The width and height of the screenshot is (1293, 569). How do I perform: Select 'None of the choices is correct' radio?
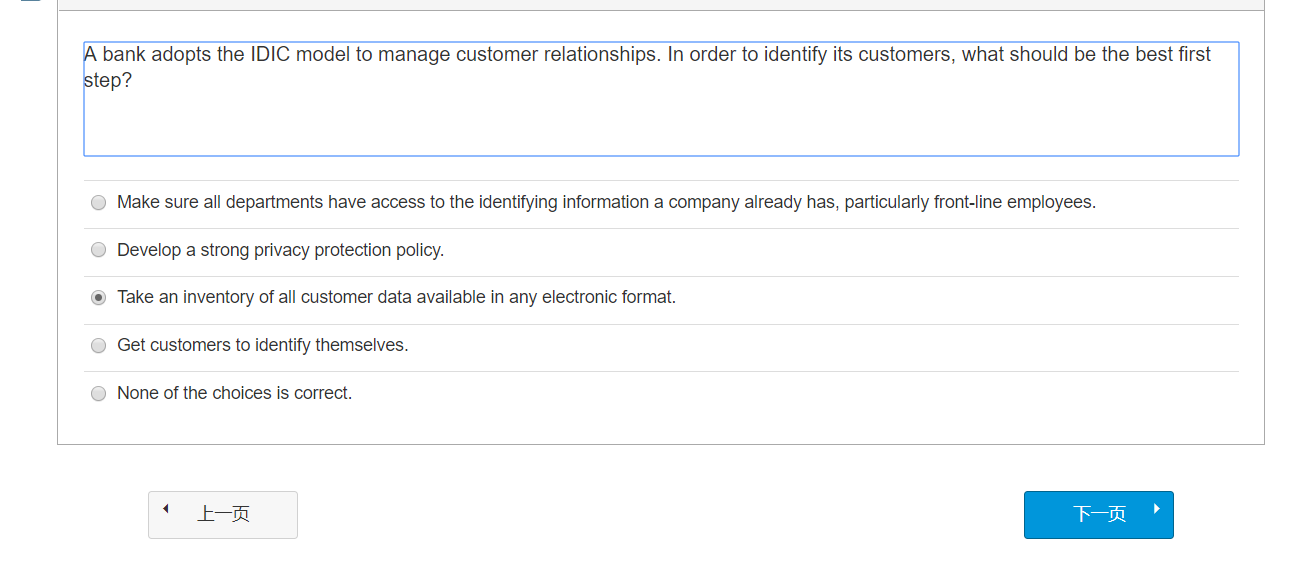[x=98, y=394]
